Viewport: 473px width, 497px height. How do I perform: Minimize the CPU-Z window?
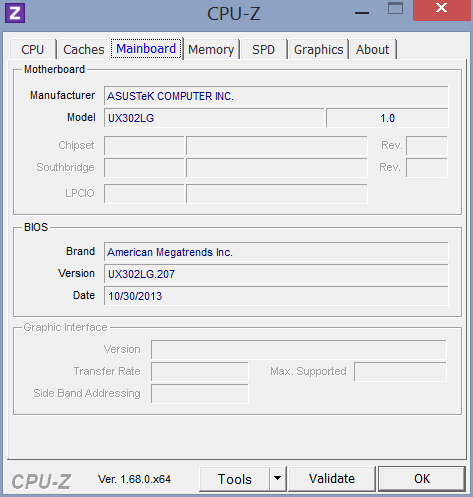tap(362, 13)
